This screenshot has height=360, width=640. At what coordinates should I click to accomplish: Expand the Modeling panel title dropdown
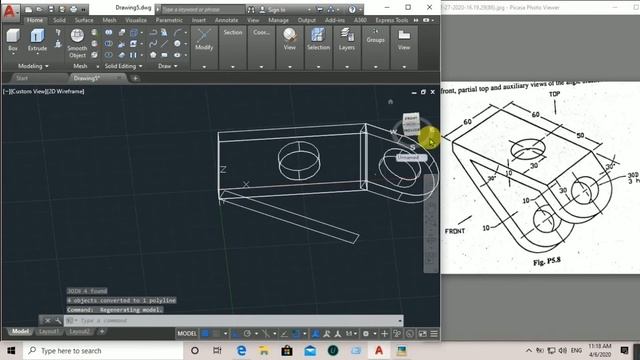(x=33, y=66)
